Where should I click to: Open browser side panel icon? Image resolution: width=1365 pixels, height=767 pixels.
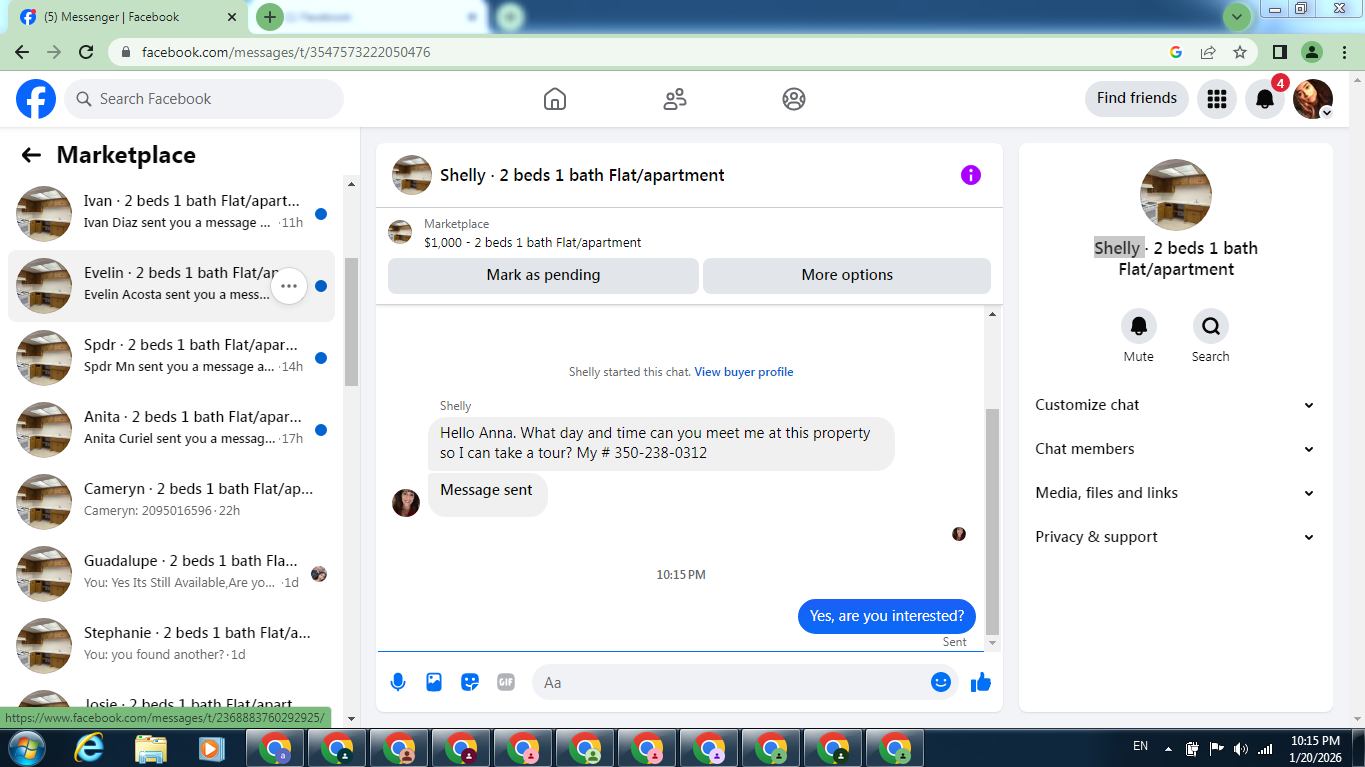point(1279,52)
